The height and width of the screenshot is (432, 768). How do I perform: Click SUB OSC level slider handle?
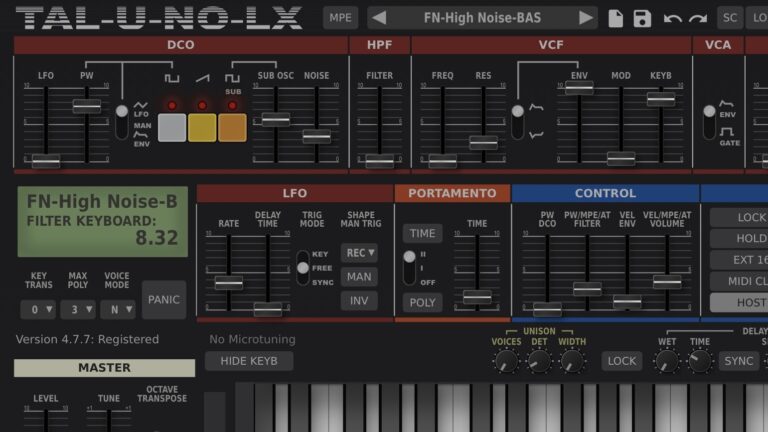(276, 119)
